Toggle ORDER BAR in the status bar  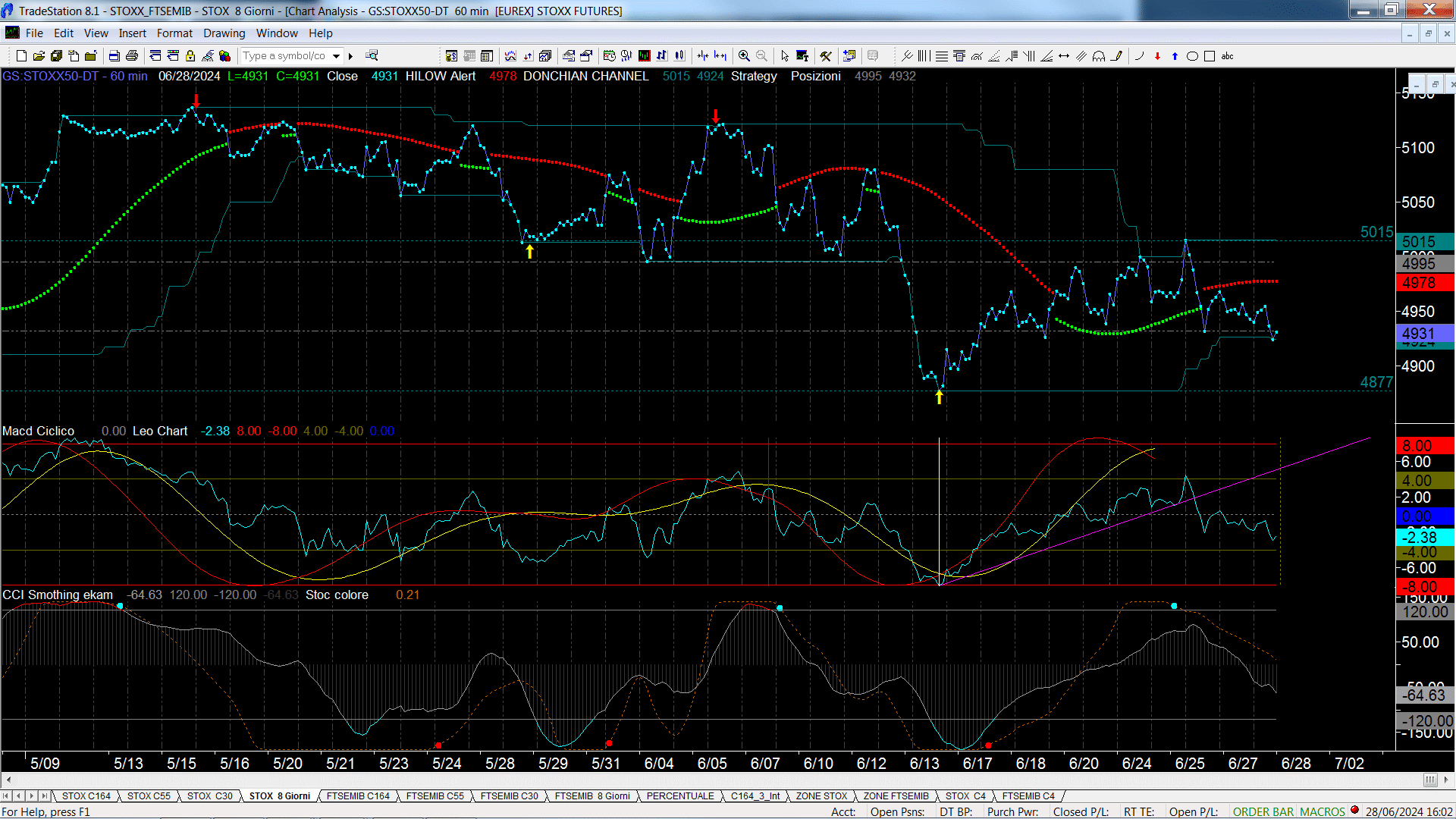tap(1263, 811)
